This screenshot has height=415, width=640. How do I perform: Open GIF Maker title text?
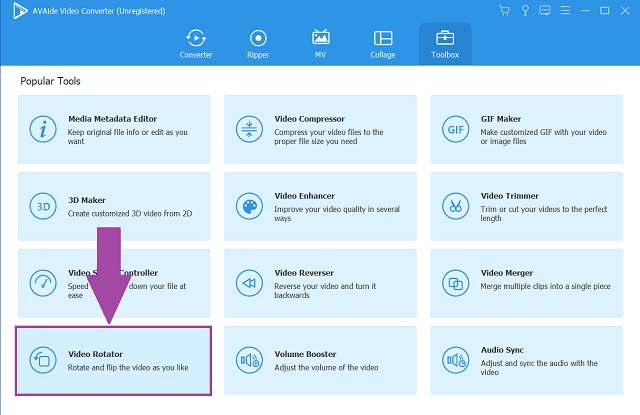[x=501, y=119]
